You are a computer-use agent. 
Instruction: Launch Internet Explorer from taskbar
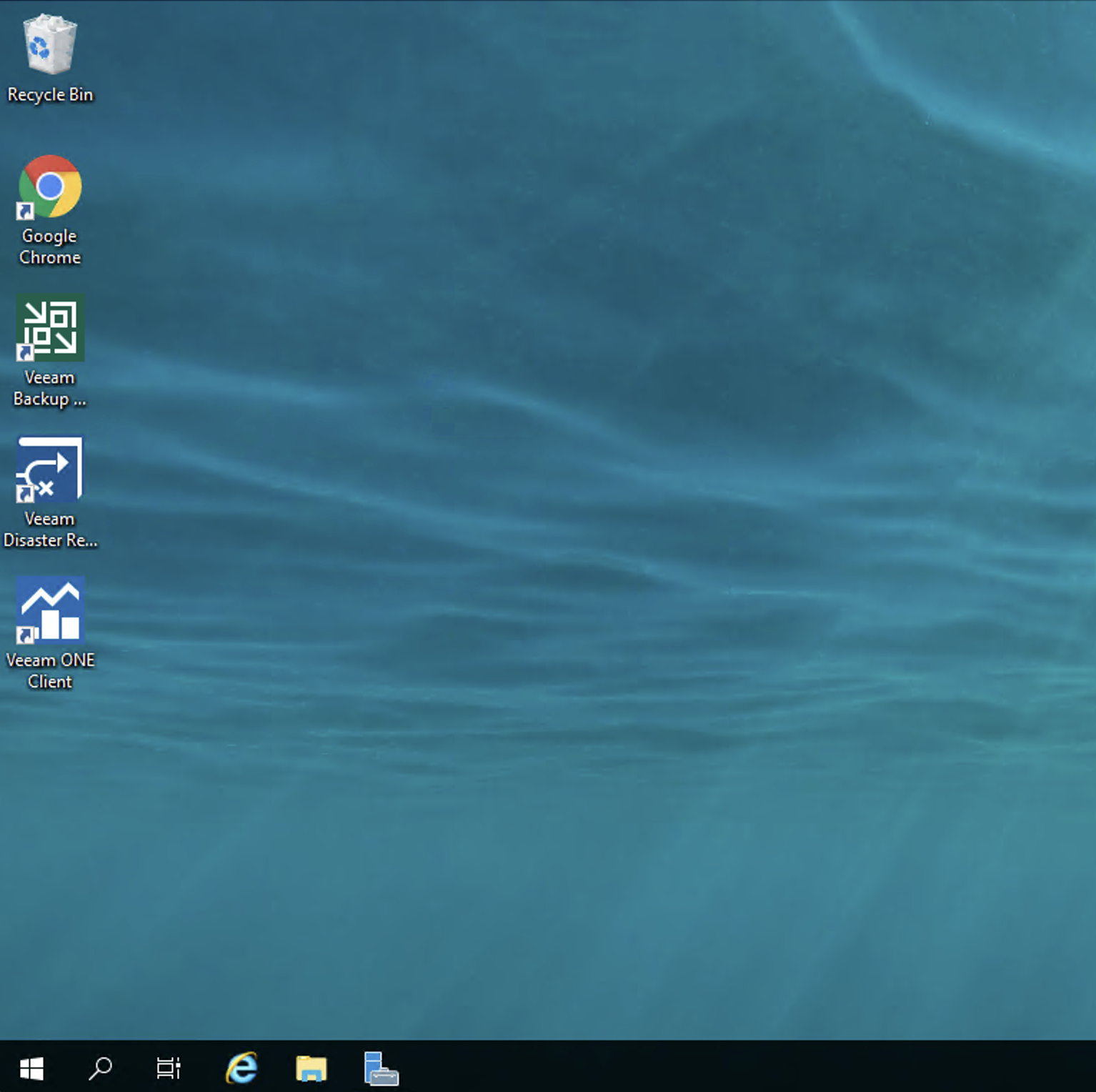pos(241,1068)
